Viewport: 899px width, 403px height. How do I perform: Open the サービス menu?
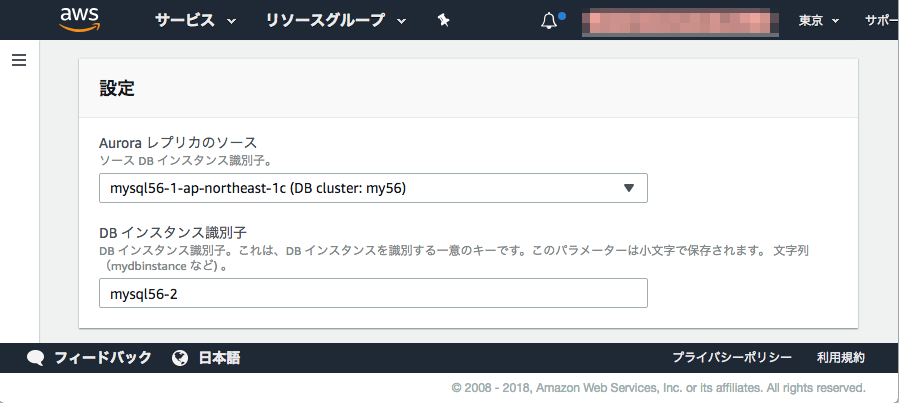[196, 21]
